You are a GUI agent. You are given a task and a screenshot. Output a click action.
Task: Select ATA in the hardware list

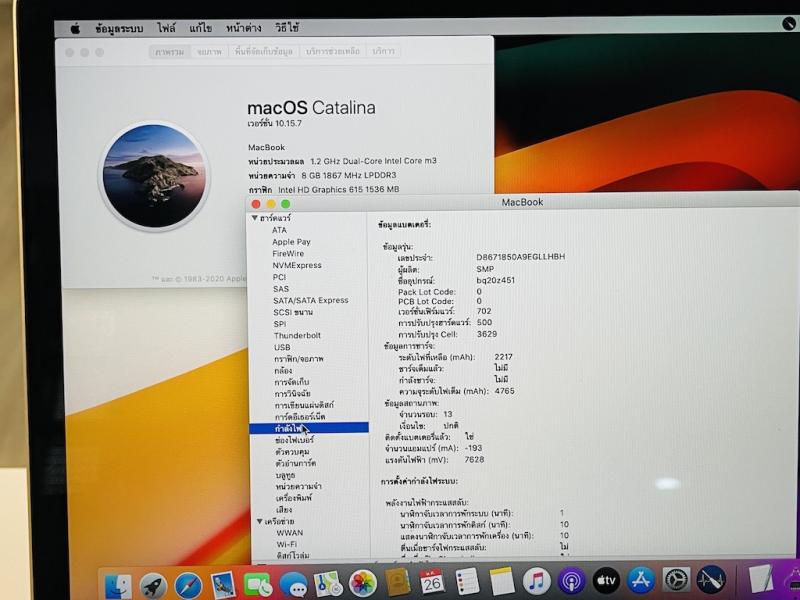click(x=279, y=230)
